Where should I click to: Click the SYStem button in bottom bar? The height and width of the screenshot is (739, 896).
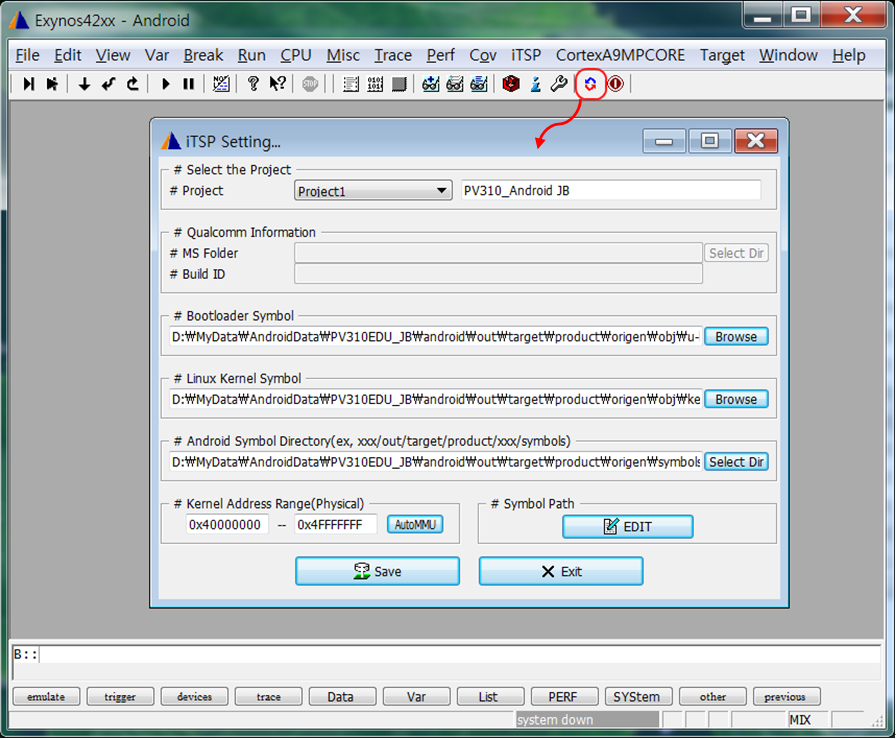(x=637, y=697)
